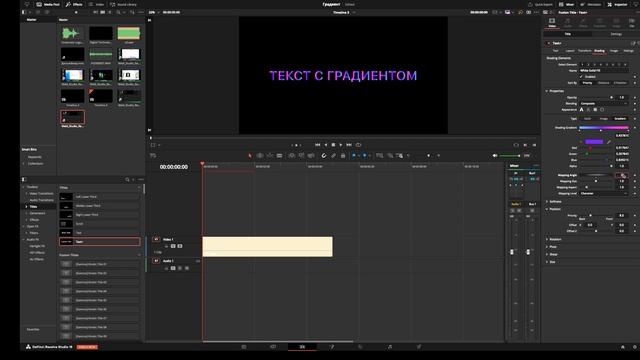The height and width of the screenshot is (360, 640).
Task: Open the purple color swatch picker
Action: coord(594,142)
